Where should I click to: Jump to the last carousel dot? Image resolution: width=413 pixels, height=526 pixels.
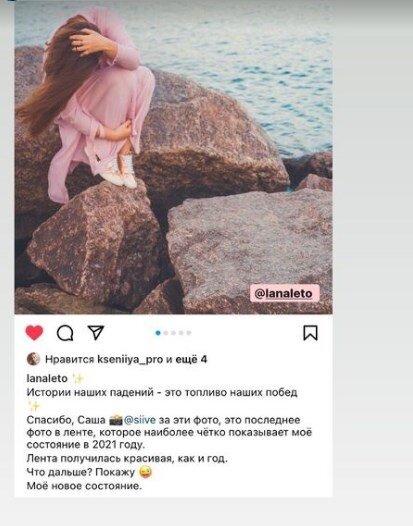click(x=189, y=333)
